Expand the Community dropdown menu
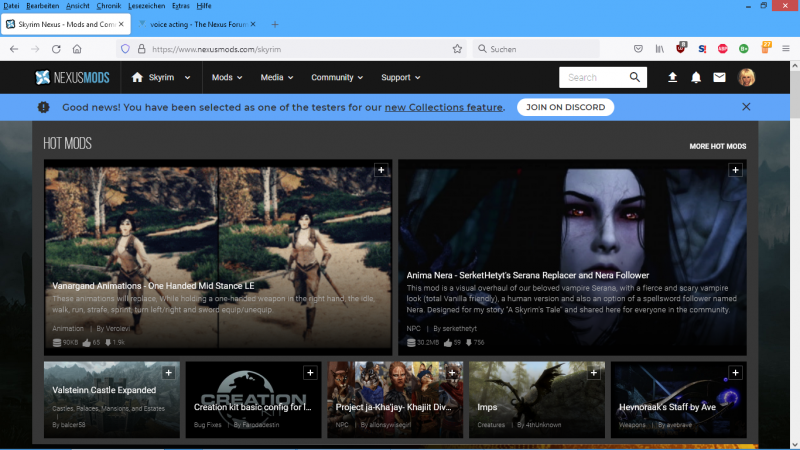Screen dimensions: 800x450 pyautogui.click(x=337, y=78)
